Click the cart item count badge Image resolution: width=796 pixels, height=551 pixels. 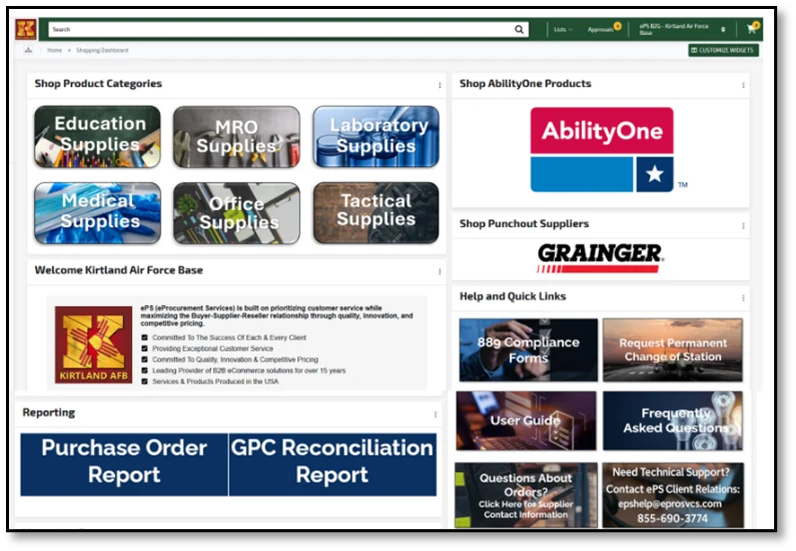[756, 24]
